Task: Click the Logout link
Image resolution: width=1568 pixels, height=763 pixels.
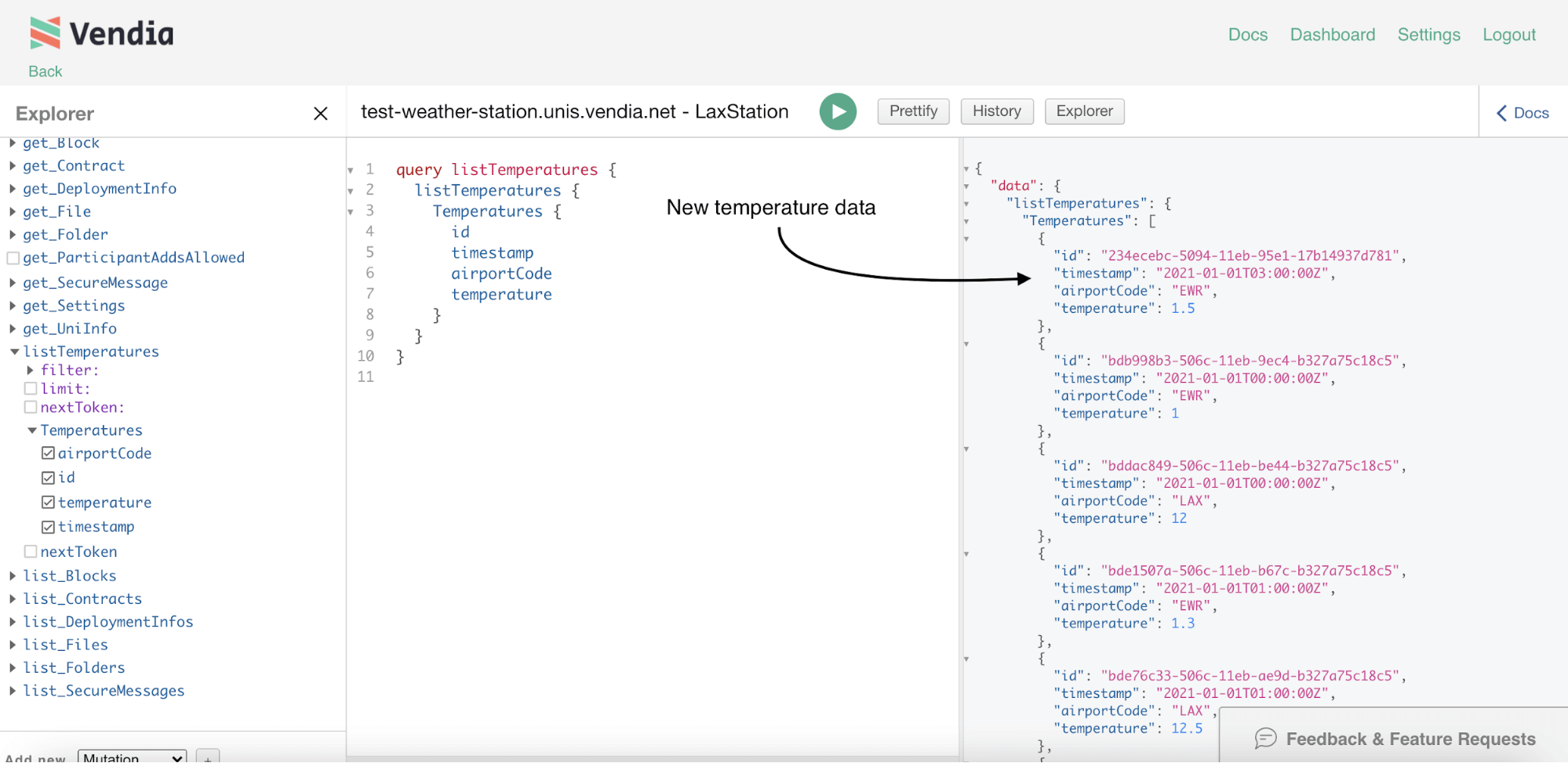Action: click(1508, 35)
